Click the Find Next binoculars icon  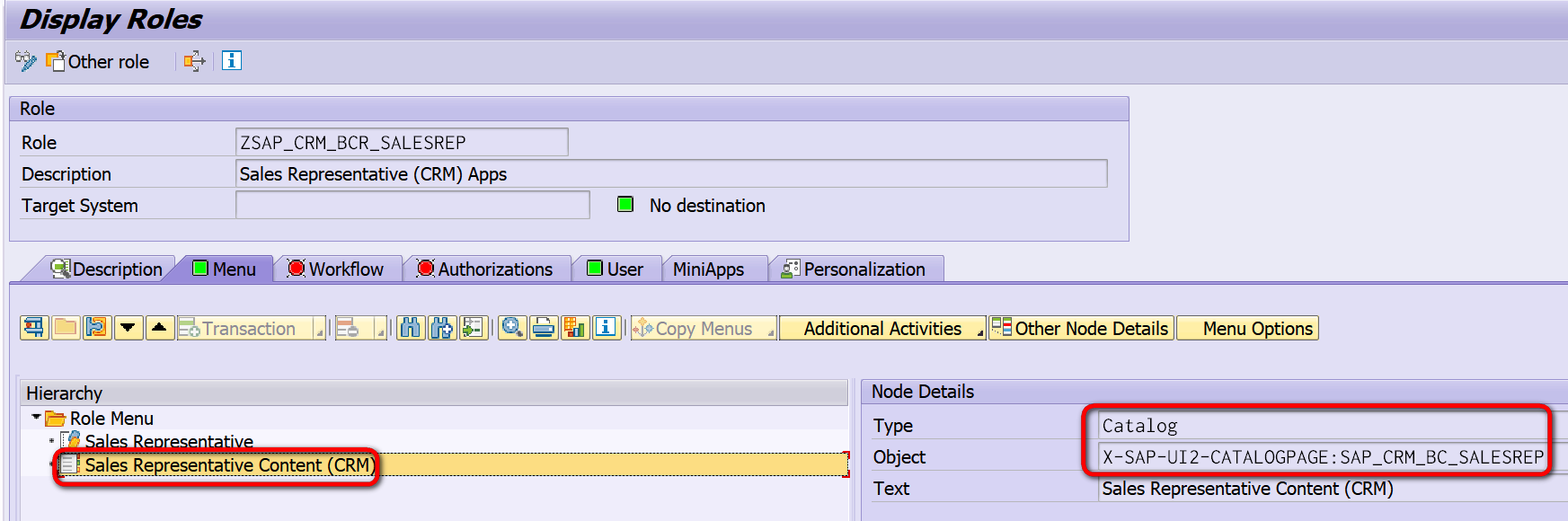coord(441,328)
